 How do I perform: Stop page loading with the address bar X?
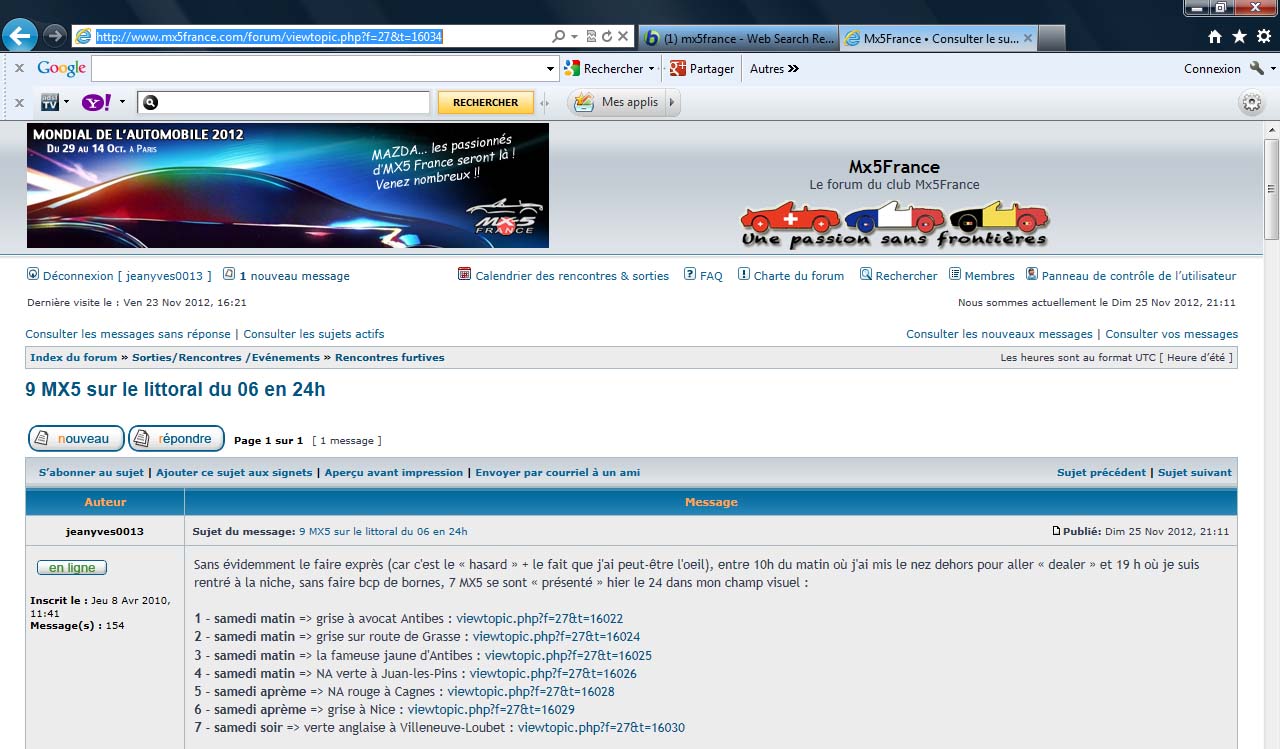(x=623, y=36)
